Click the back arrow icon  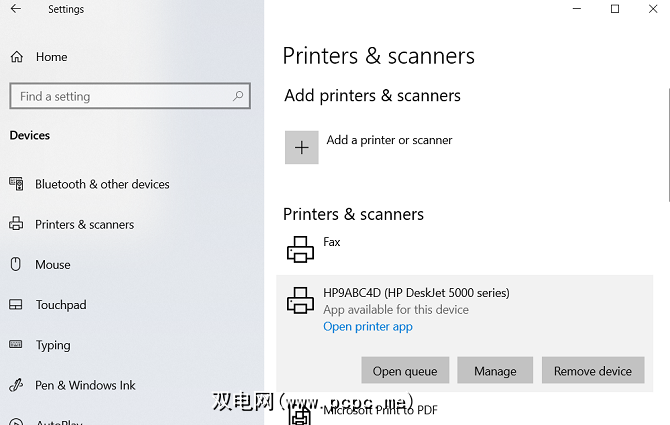click(16, 10)
